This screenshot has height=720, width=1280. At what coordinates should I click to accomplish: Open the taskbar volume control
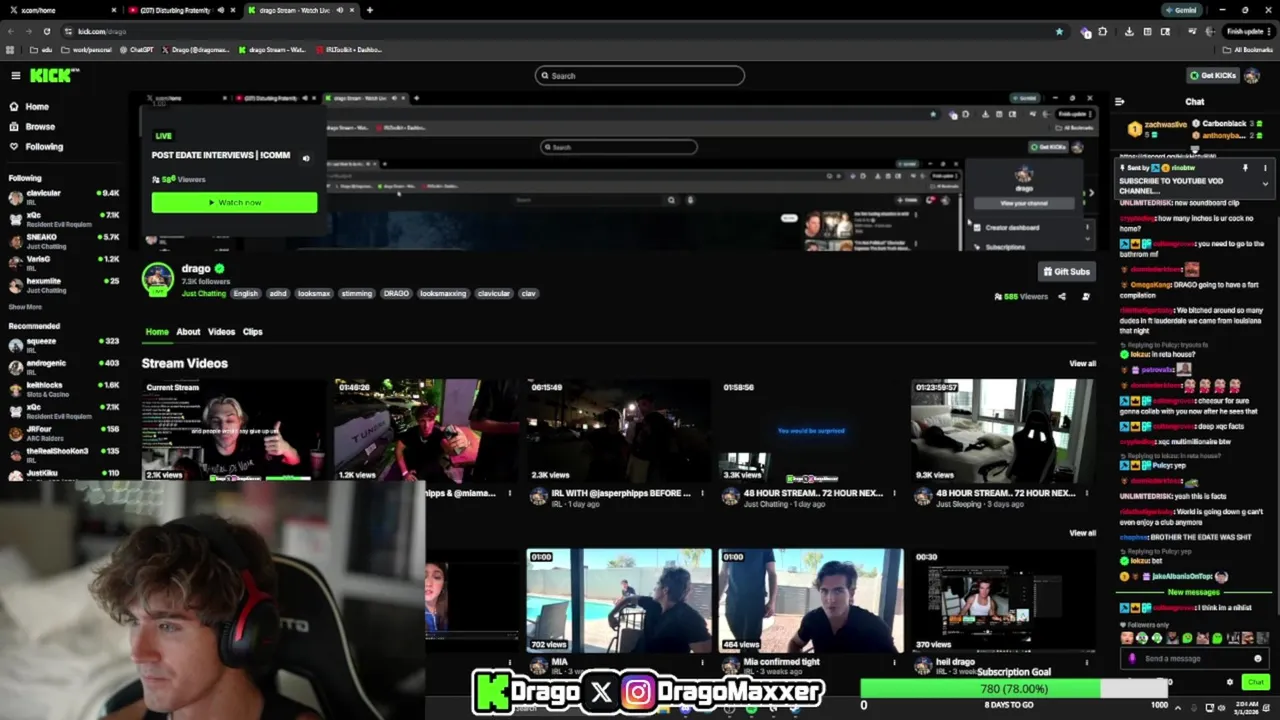1222,708
